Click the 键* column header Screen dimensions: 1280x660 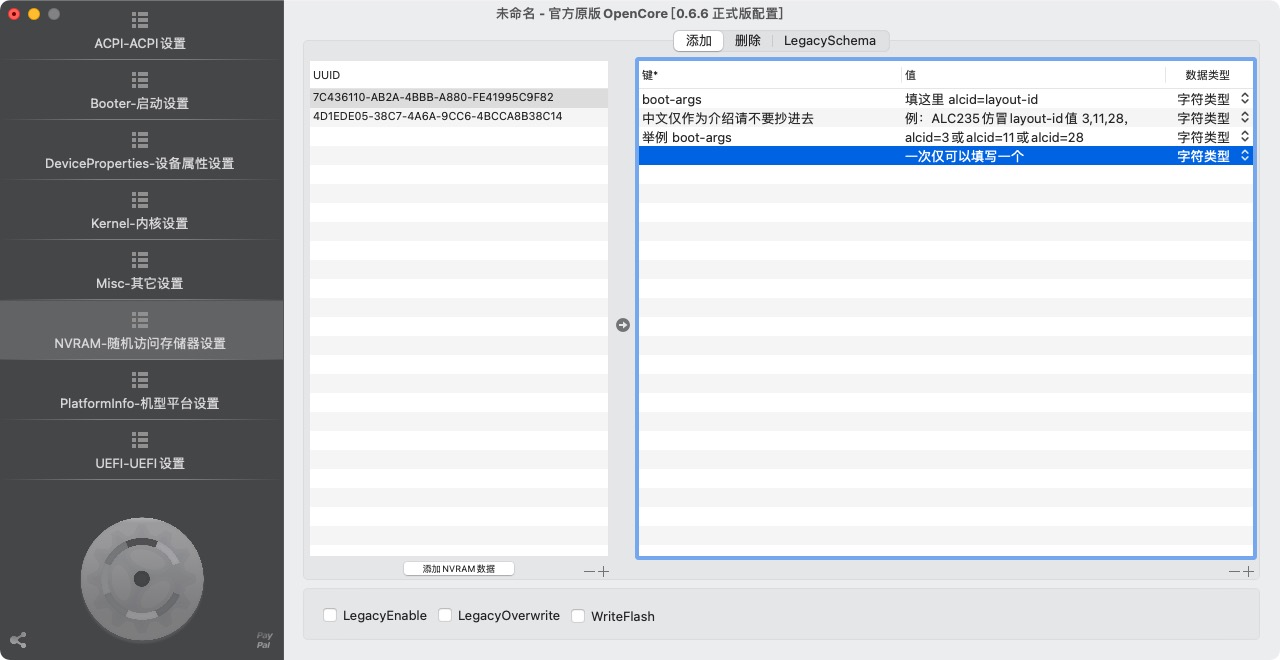(770, 75)
